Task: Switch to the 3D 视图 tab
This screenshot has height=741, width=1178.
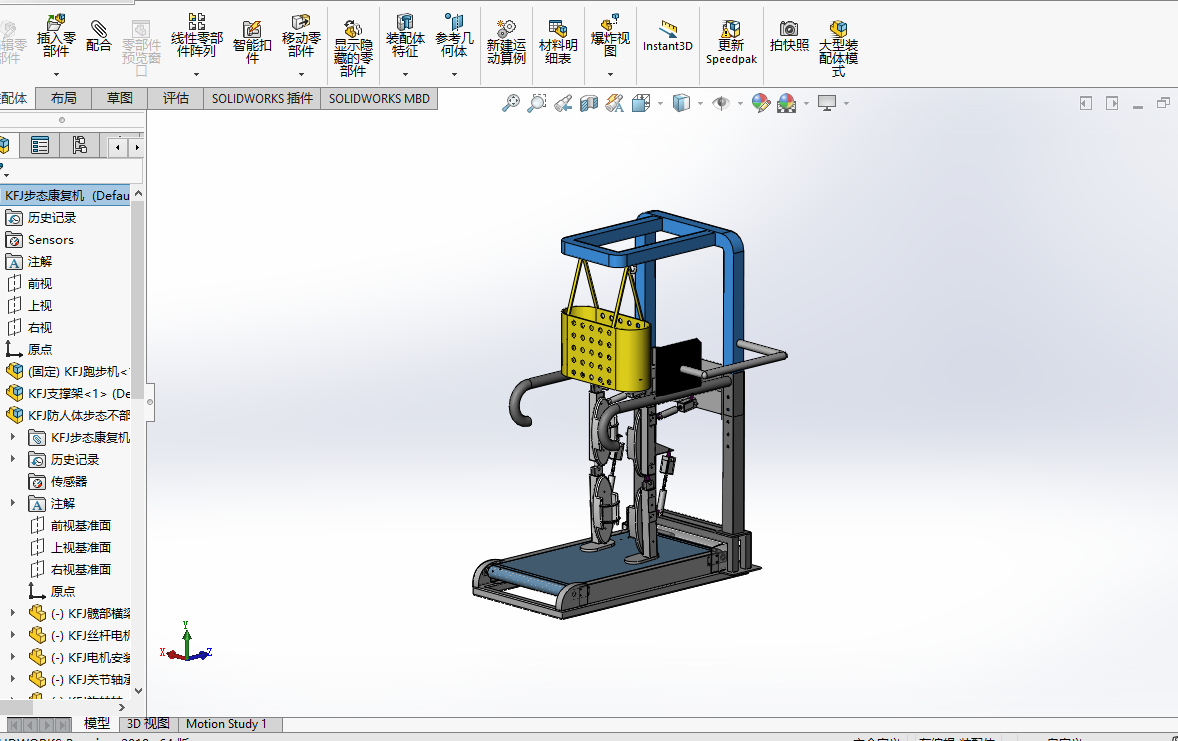Action: 148,724
